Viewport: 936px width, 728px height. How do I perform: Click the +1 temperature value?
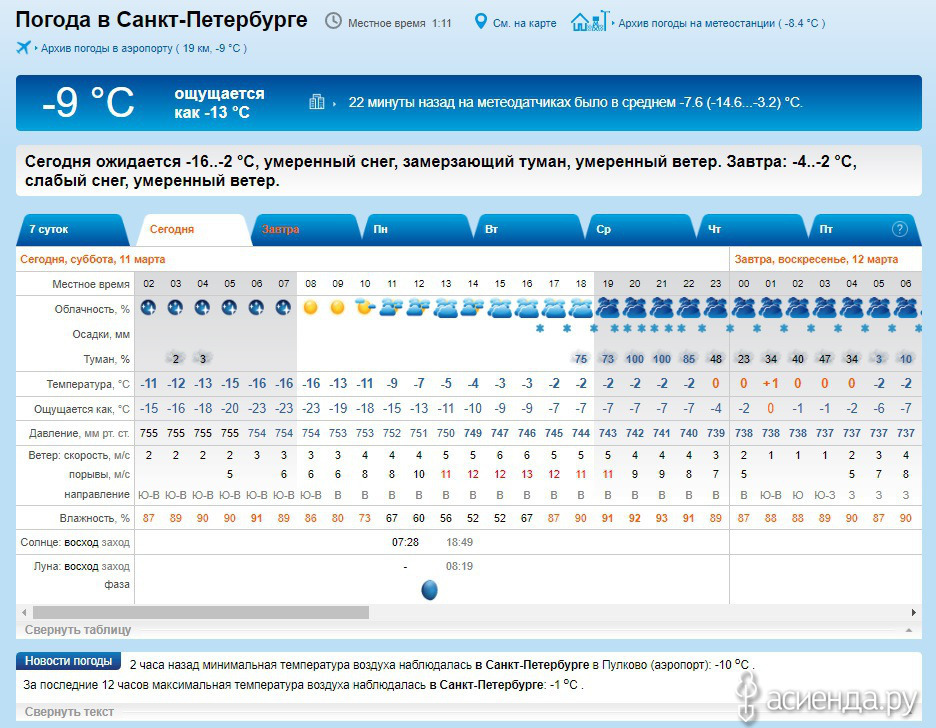click(x=770, y=384)
